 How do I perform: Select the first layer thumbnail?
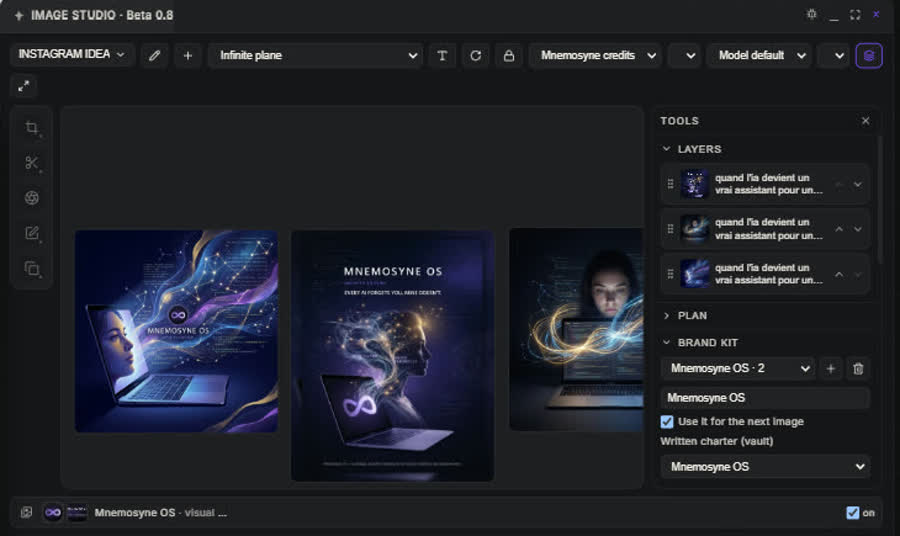[695, 184]
